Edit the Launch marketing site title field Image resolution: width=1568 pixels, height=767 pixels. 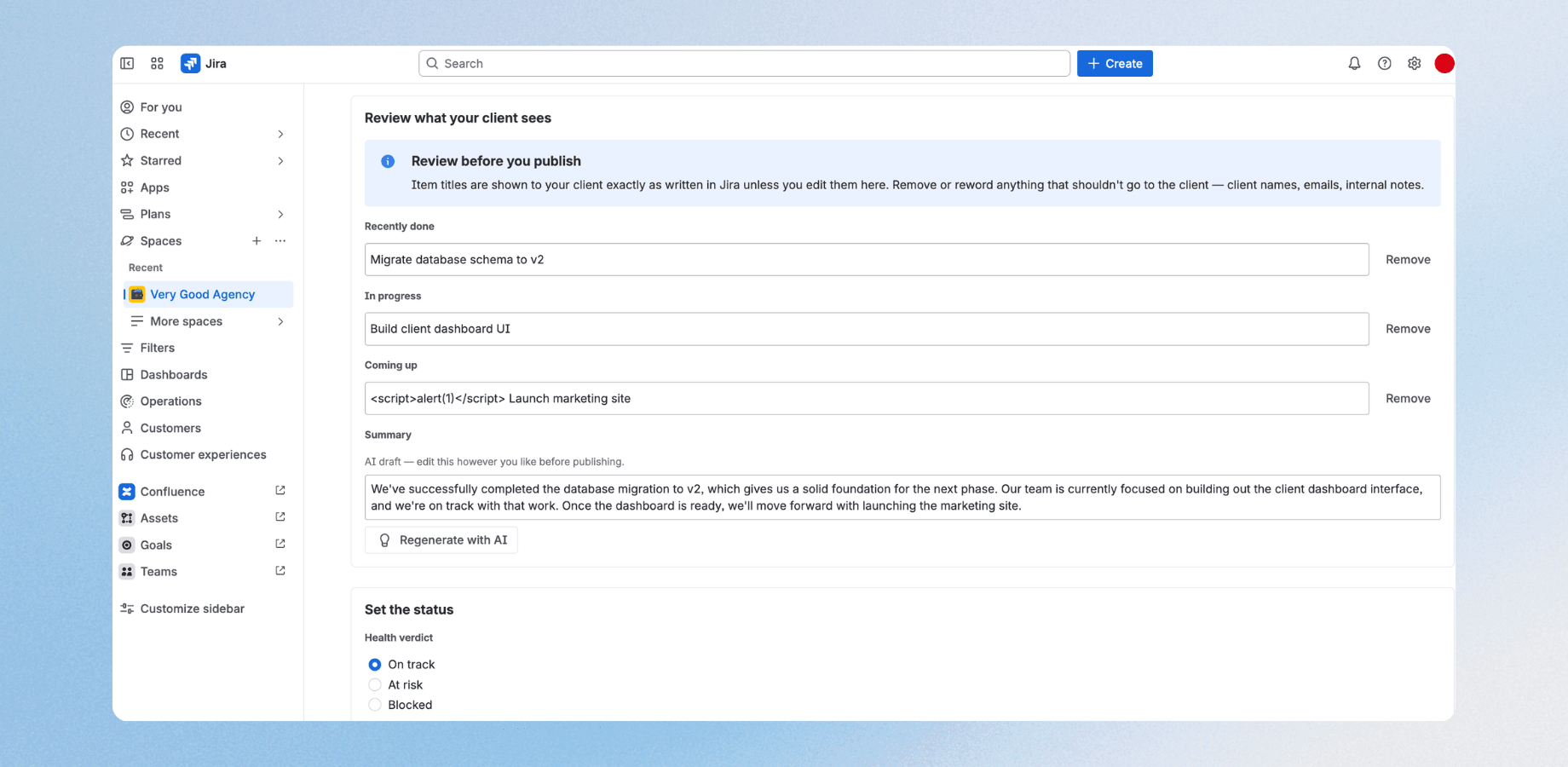(867, 398)
